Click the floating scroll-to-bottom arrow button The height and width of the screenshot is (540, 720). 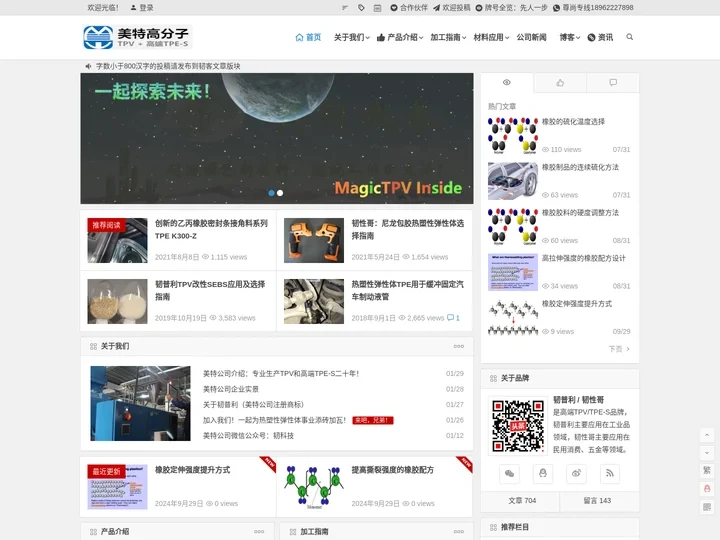pyautogui.click(x=707, y=453)
